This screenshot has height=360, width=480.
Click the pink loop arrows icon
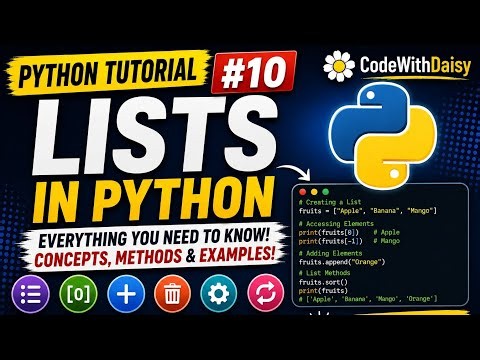coord(266,294)
